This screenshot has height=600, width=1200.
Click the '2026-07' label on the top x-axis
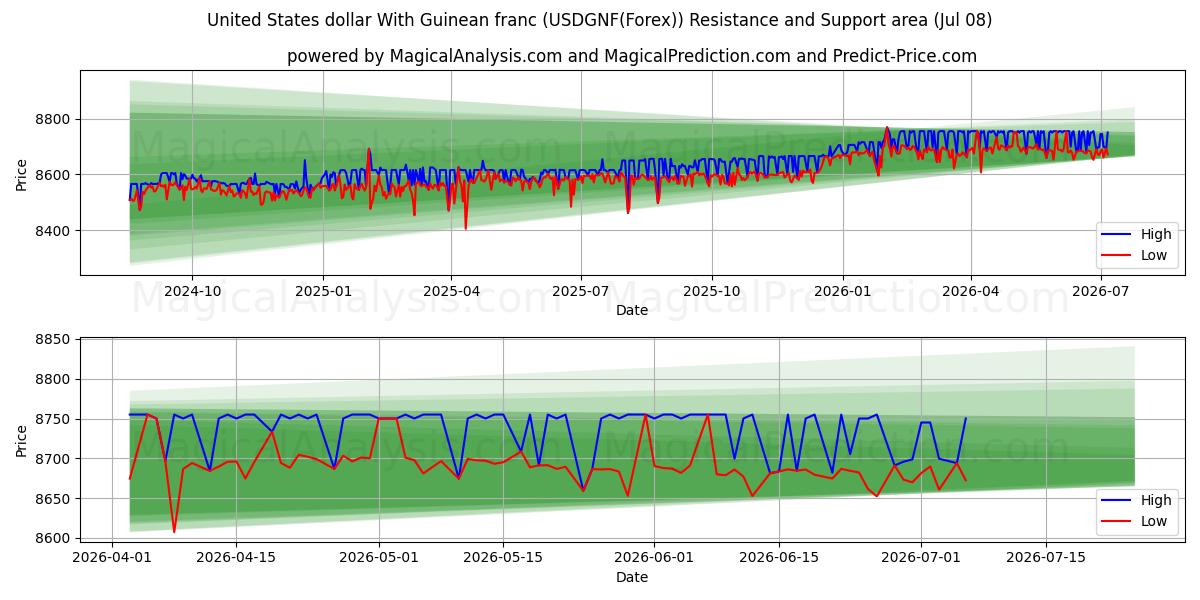point(1101,291)
